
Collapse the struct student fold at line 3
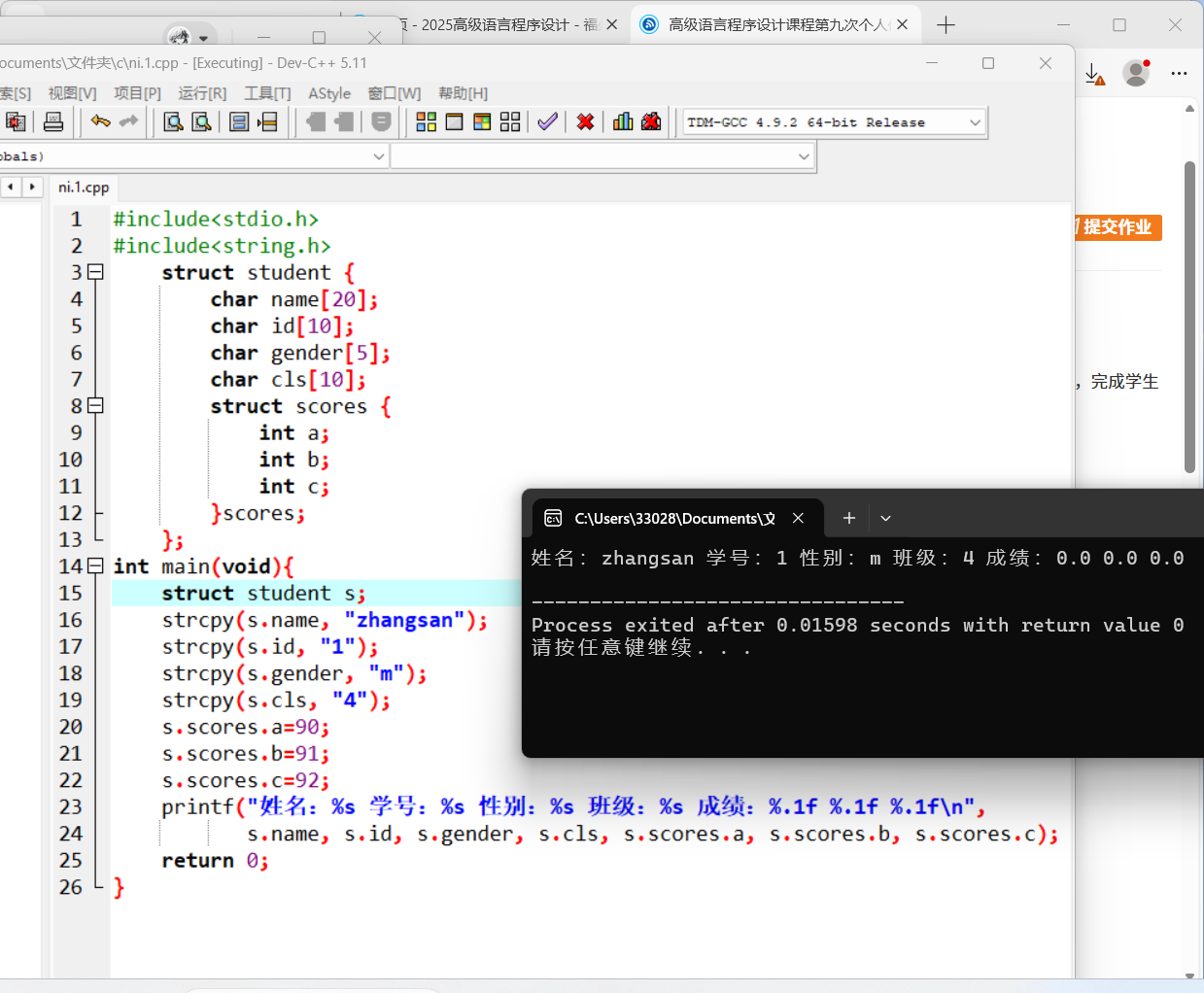tap(95, 272)
